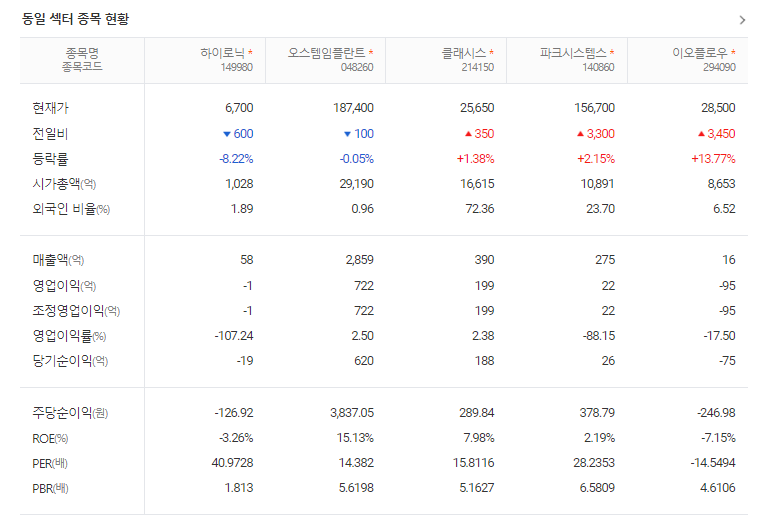Viewport: 762px width, 517px height.
Task: Select the stock code 048260
Action: 357,67
